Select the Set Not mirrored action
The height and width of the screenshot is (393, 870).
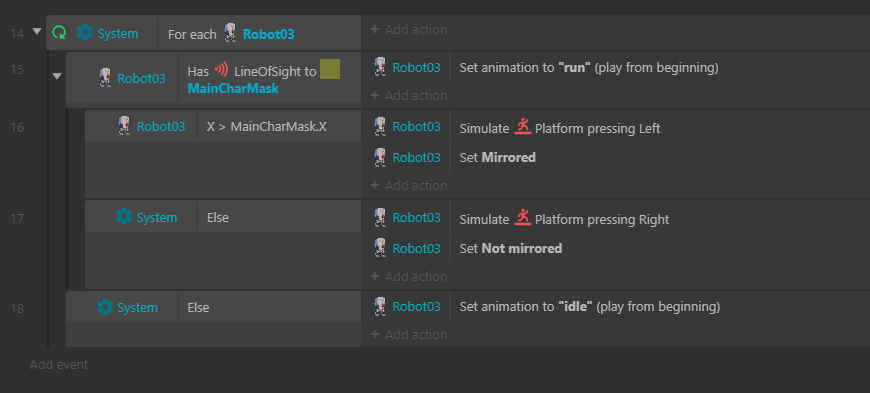510,248
